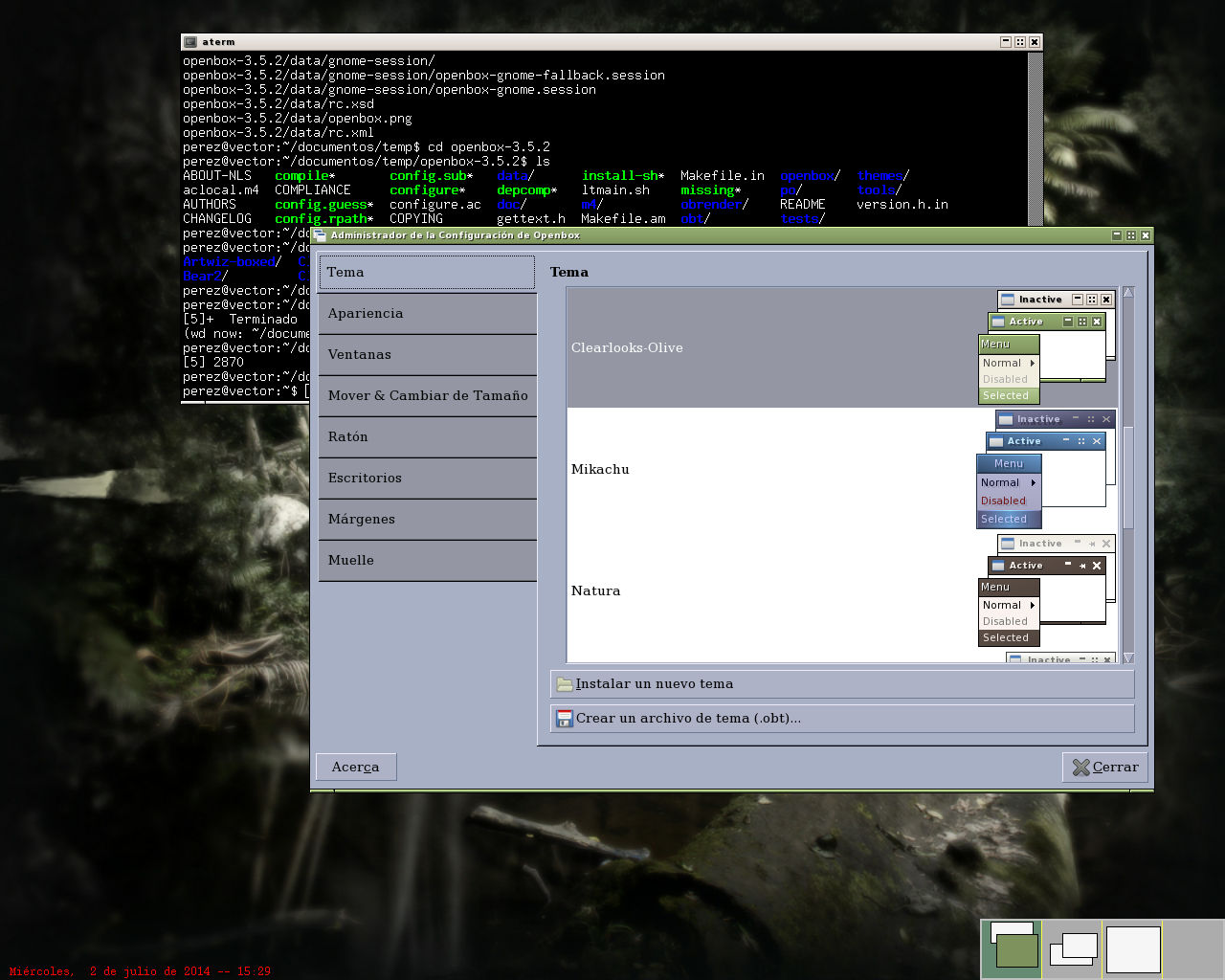Show the Escritorios tab

(x=427, y=479)
